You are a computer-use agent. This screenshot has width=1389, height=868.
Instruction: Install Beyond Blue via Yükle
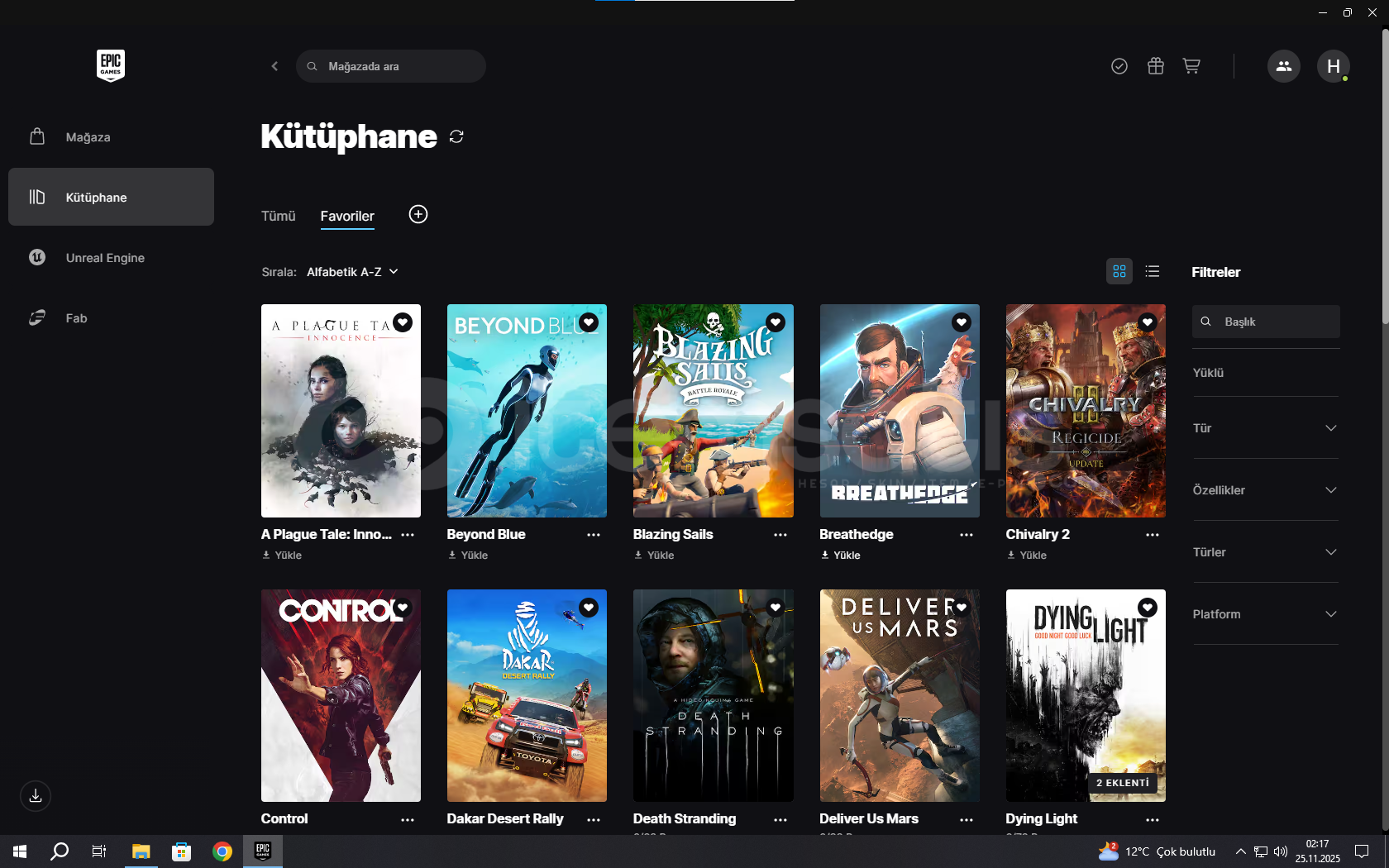click(x=468, y=556)
